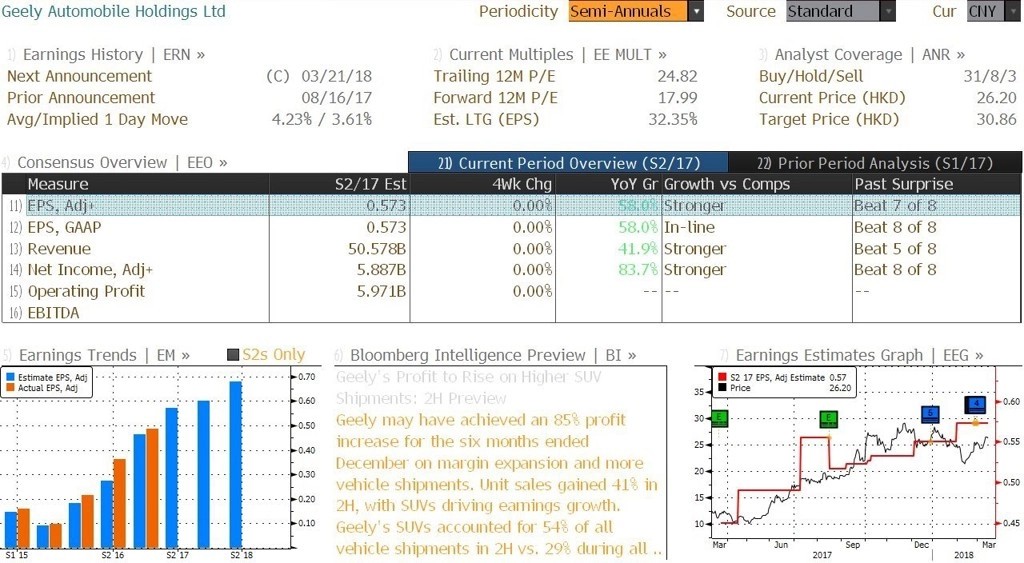This screenshot has width=1024, height=563.
Task: Click Current Price (HKD) value 26.20
Action: click(x=997, y=98)
